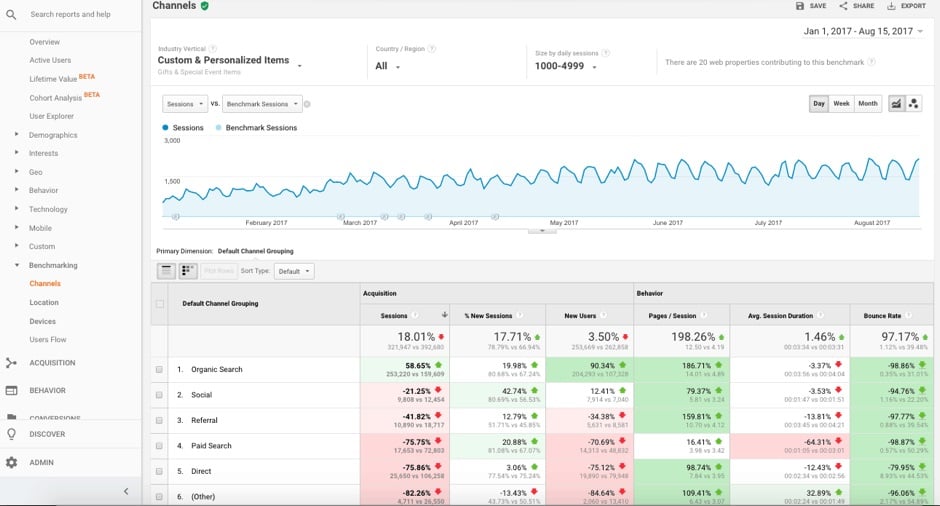Open Discover lightbulb icon
Viewport: 940px width, 506px height.
coord(11,434)
